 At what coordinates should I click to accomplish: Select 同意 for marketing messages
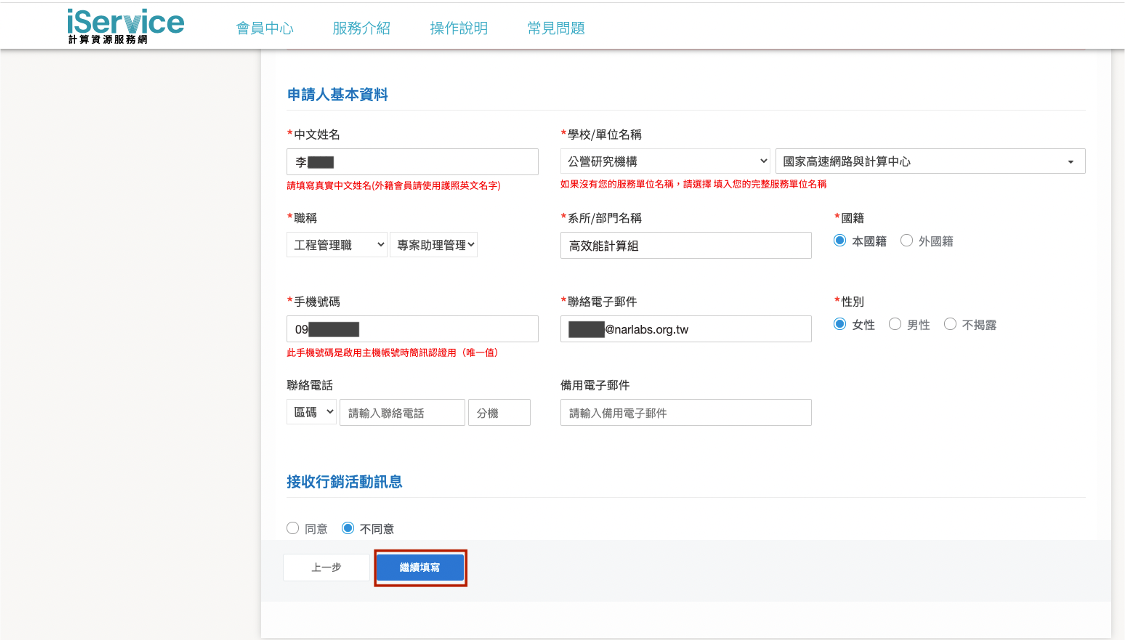pyautogui.click(x=293, y=528)
